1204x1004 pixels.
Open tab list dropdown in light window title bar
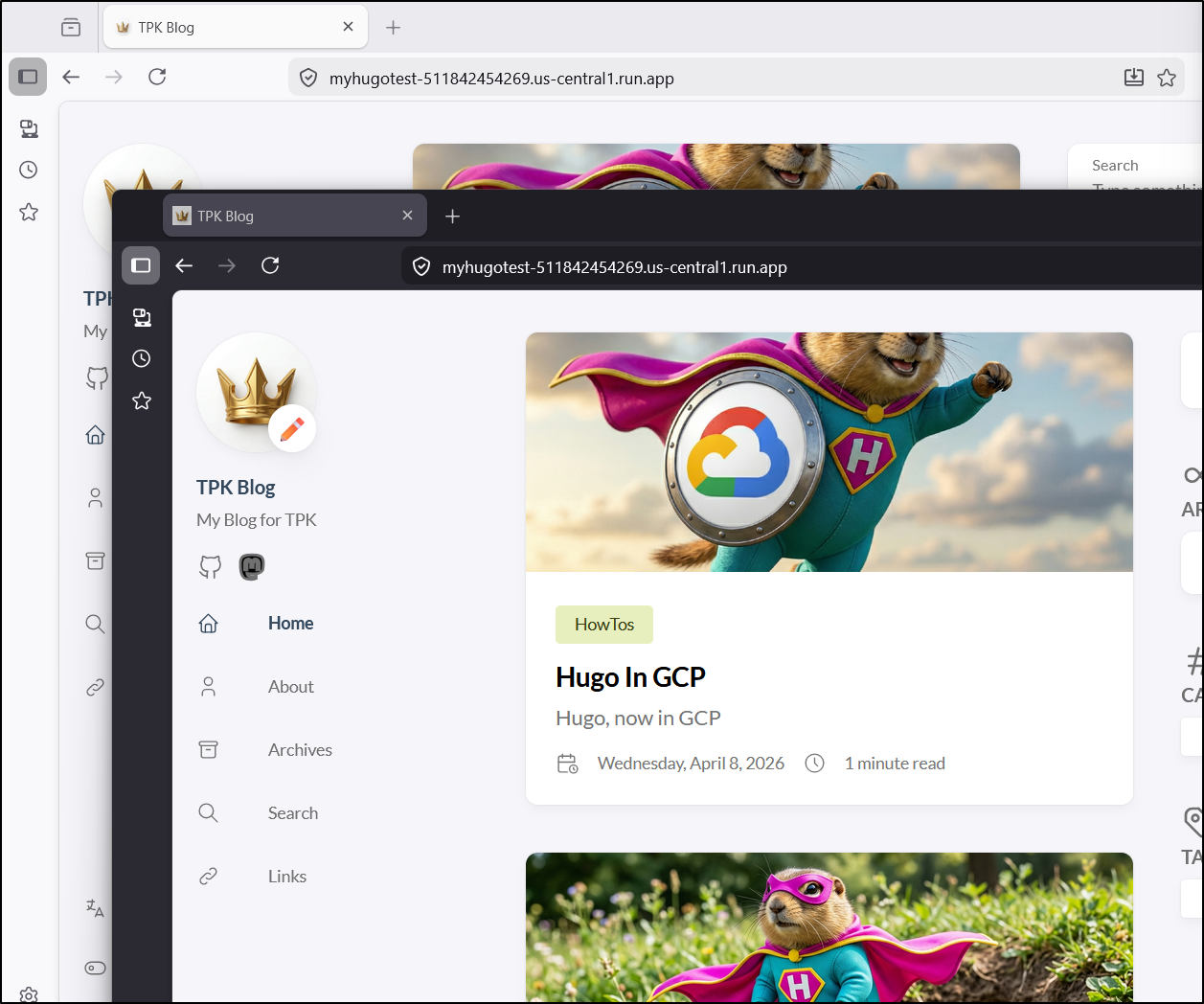click(x=71, y=27)
